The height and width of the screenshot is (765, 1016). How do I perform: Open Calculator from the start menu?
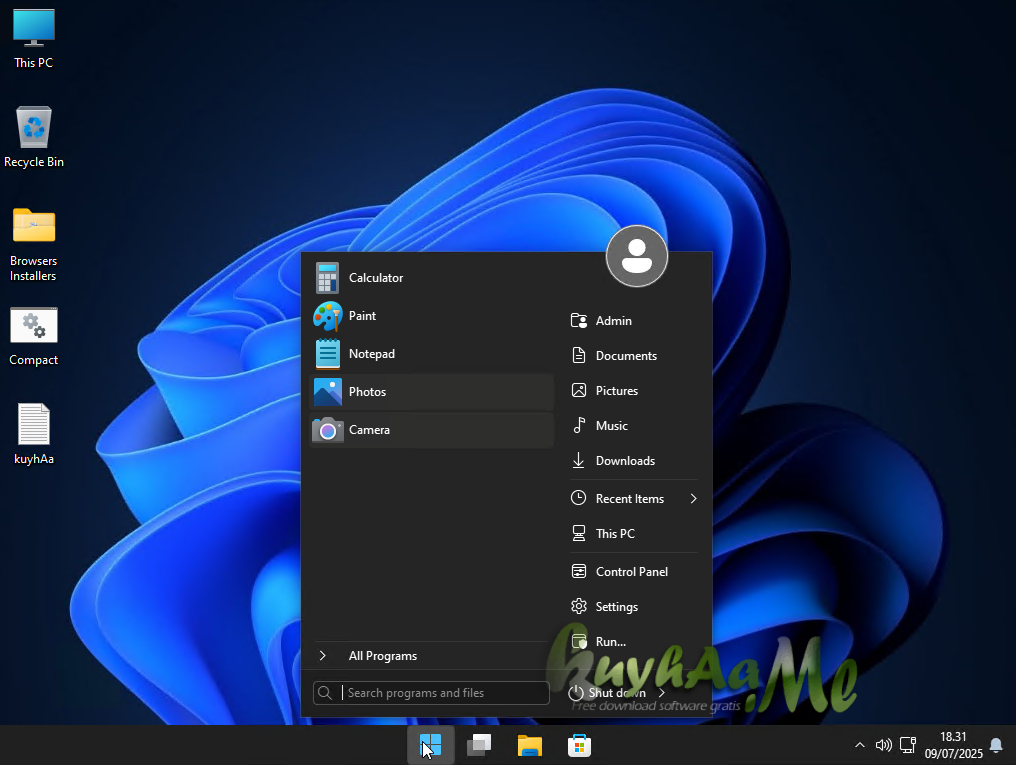tap(431, 278)
